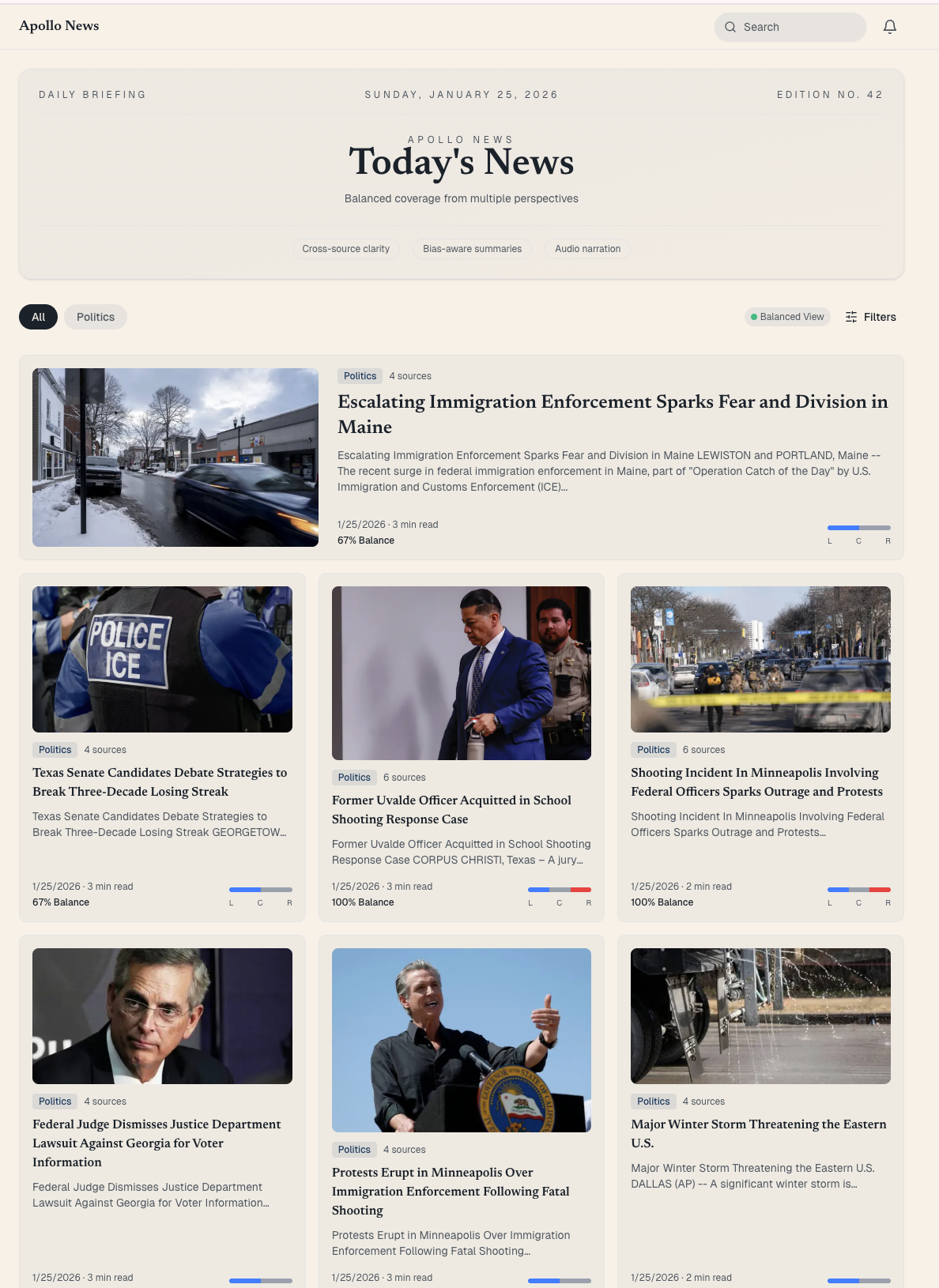This screenshot has width=939, height=1288.
Task: Click Politics tag on Winter Storm card
Action: [654, 1102]
